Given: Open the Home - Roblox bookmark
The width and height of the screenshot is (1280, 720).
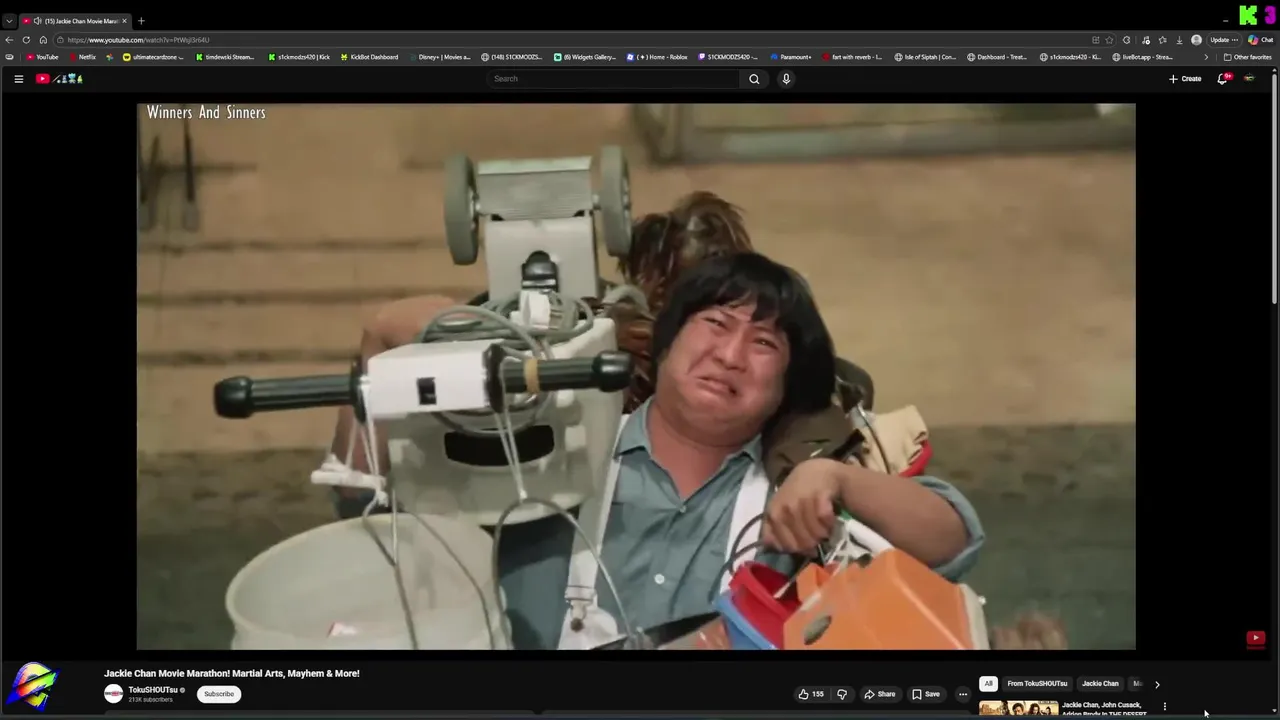Looking at the screenshot, I should pyautogui.click(x=657, y=57).
